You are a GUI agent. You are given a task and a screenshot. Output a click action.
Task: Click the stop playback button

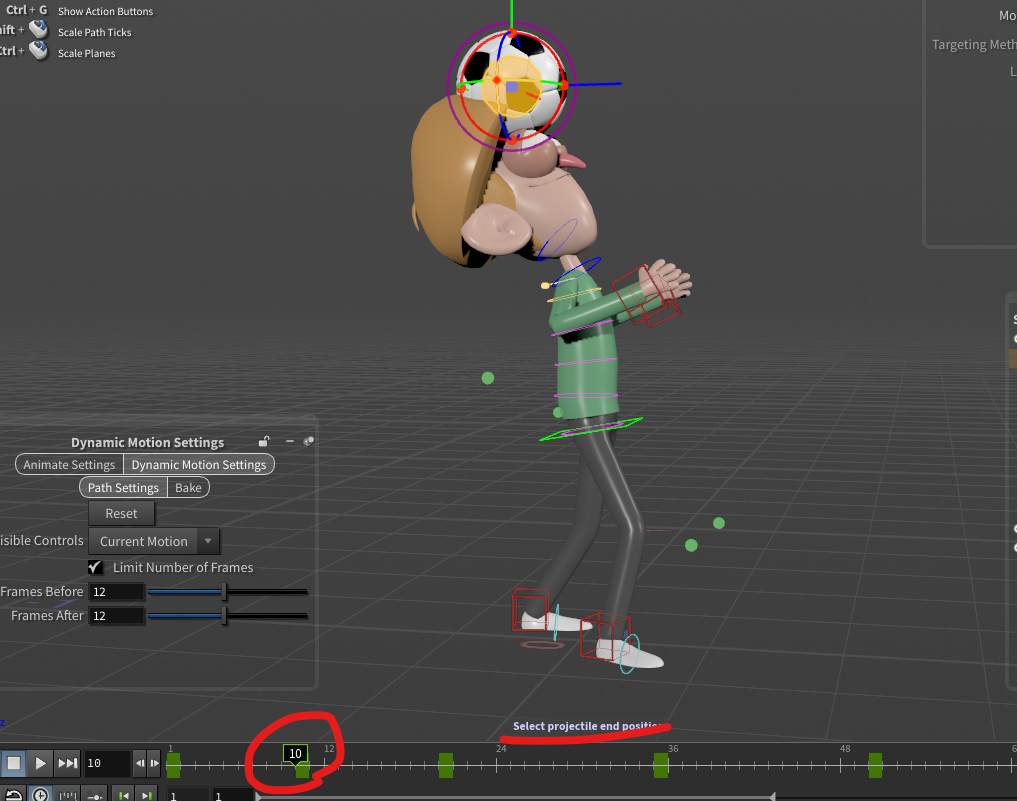[14, 763]
